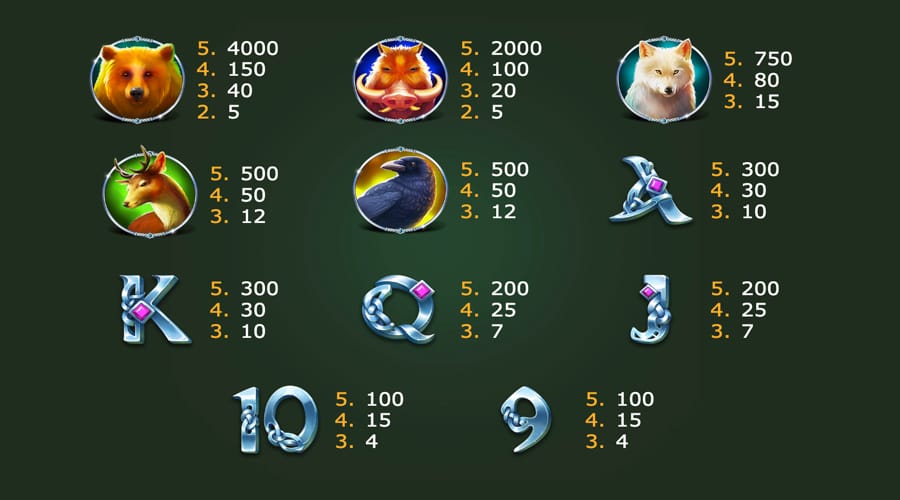Click the bear's 4000 payout value
The width and height of the screenshot is (900, 500).
(253, 48)
